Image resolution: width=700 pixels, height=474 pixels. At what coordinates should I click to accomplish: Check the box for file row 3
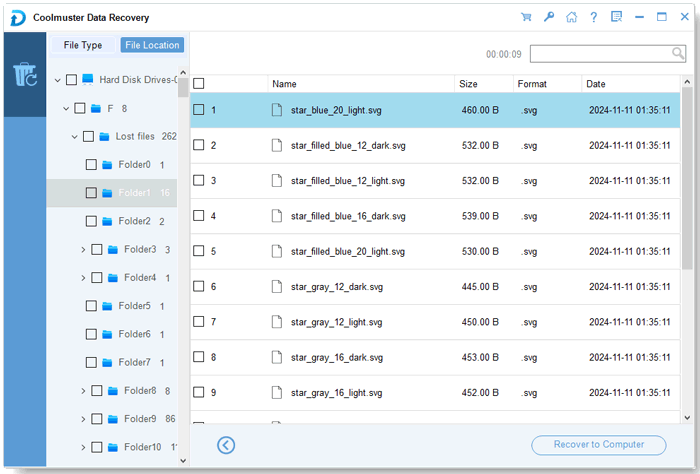199,180
